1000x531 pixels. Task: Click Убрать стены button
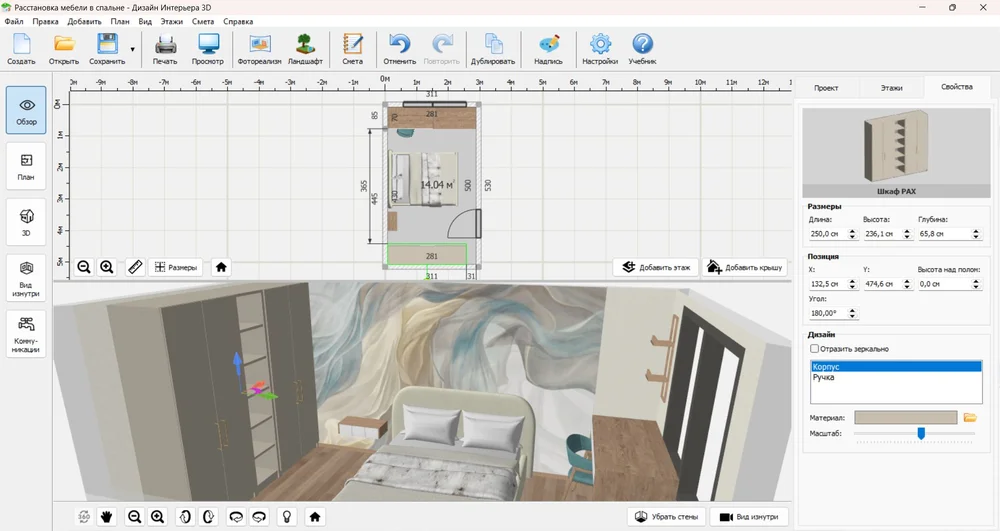666,516
